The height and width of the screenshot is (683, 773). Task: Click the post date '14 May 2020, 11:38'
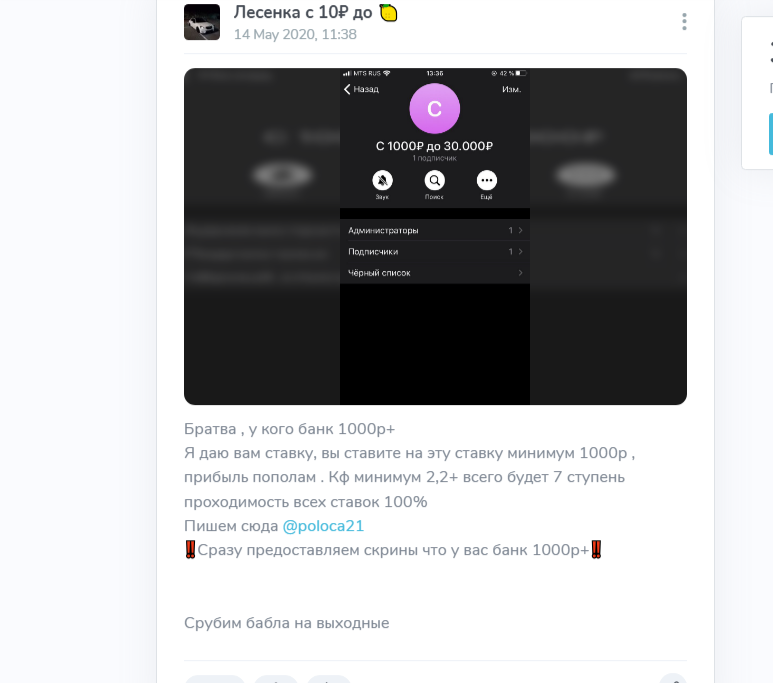pyautogui.click(x=295, y=35)
